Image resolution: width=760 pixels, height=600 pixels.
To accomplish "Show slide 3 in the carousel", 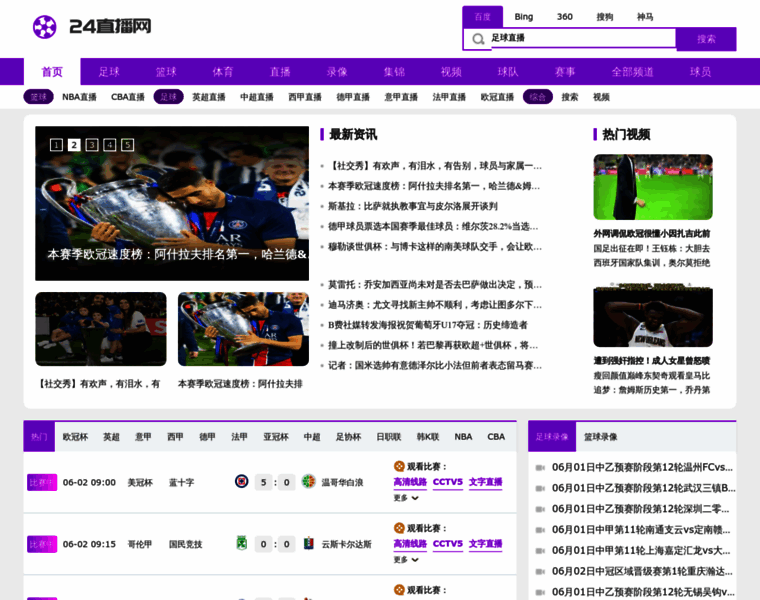I will tap(92, 144).
